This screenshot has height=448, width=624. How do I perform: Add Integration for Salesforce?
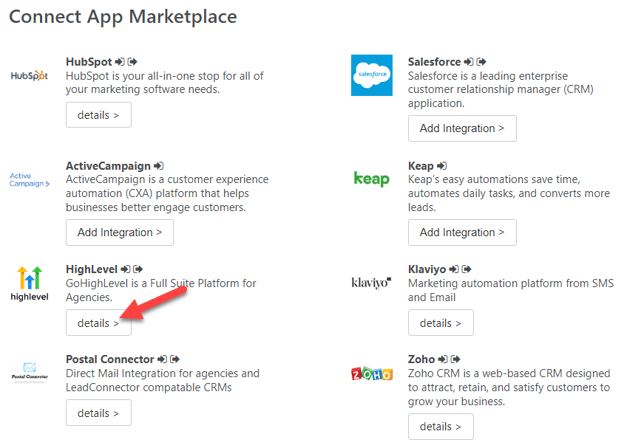(462, 129)
